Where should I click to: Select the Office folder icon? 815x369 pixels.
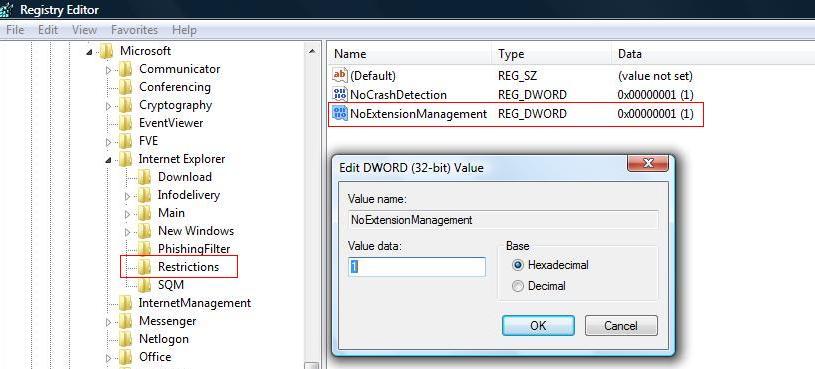pyautogui.click(x=125, y=357)
